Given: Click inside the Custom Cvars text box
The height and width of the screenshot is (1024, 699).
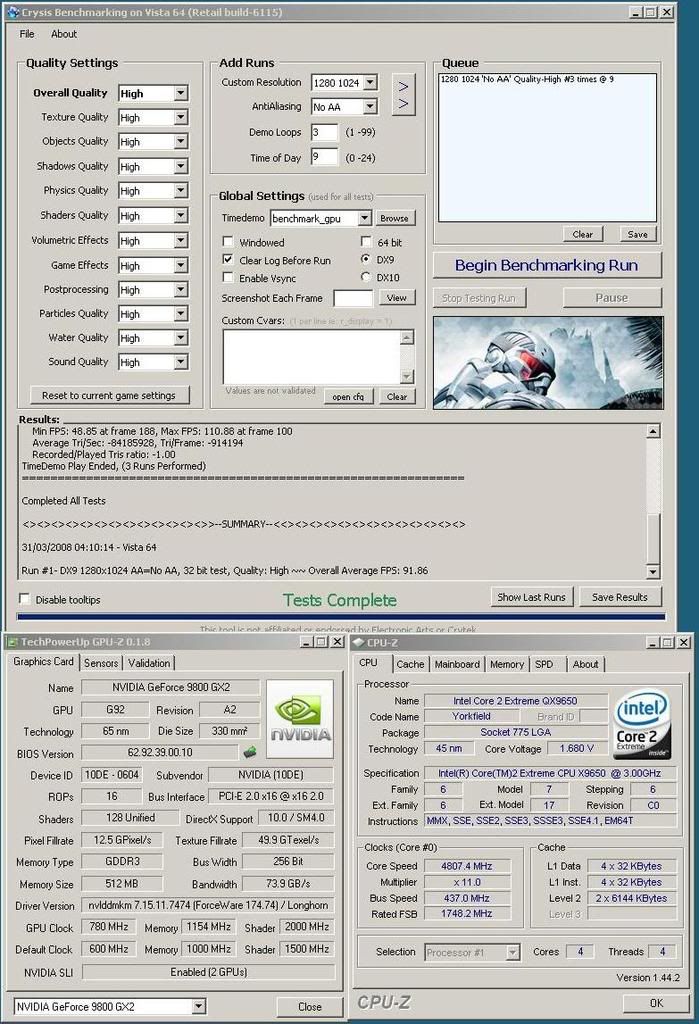Looking at the screenshot, I should (x=312, y=357).
